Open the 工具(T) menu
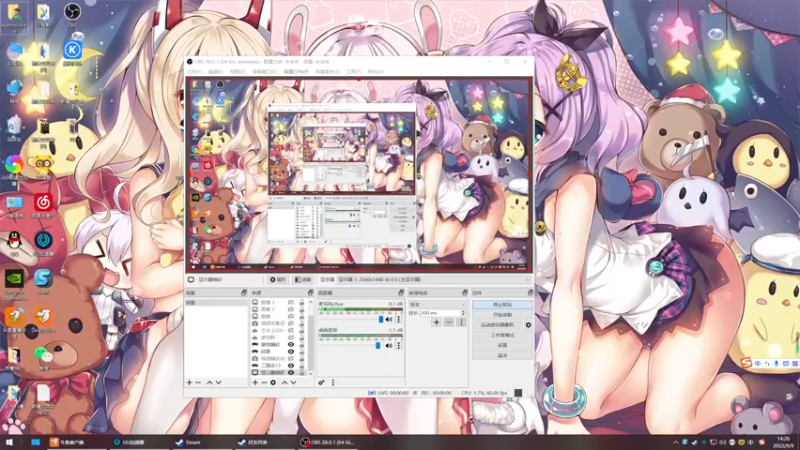 click(x=354, y=72)
